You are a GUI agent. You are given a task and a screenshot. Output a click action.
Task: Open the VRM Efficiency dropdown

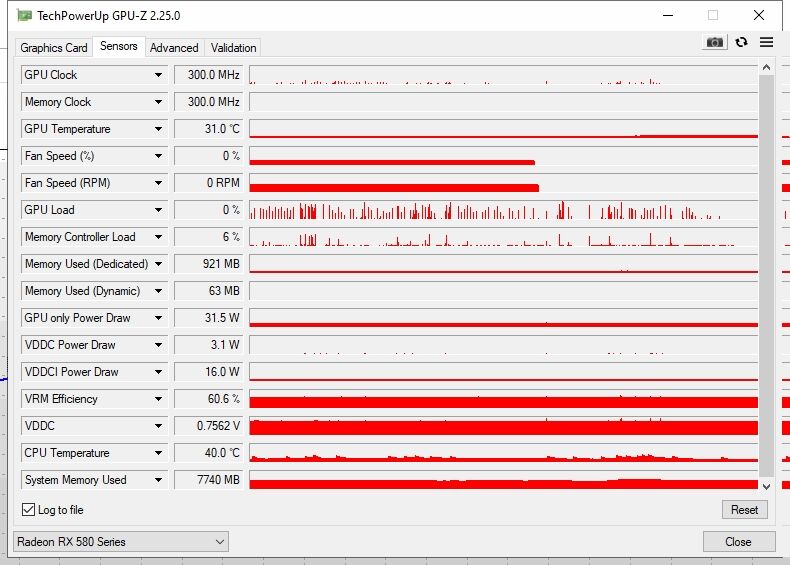coord(158,399)
